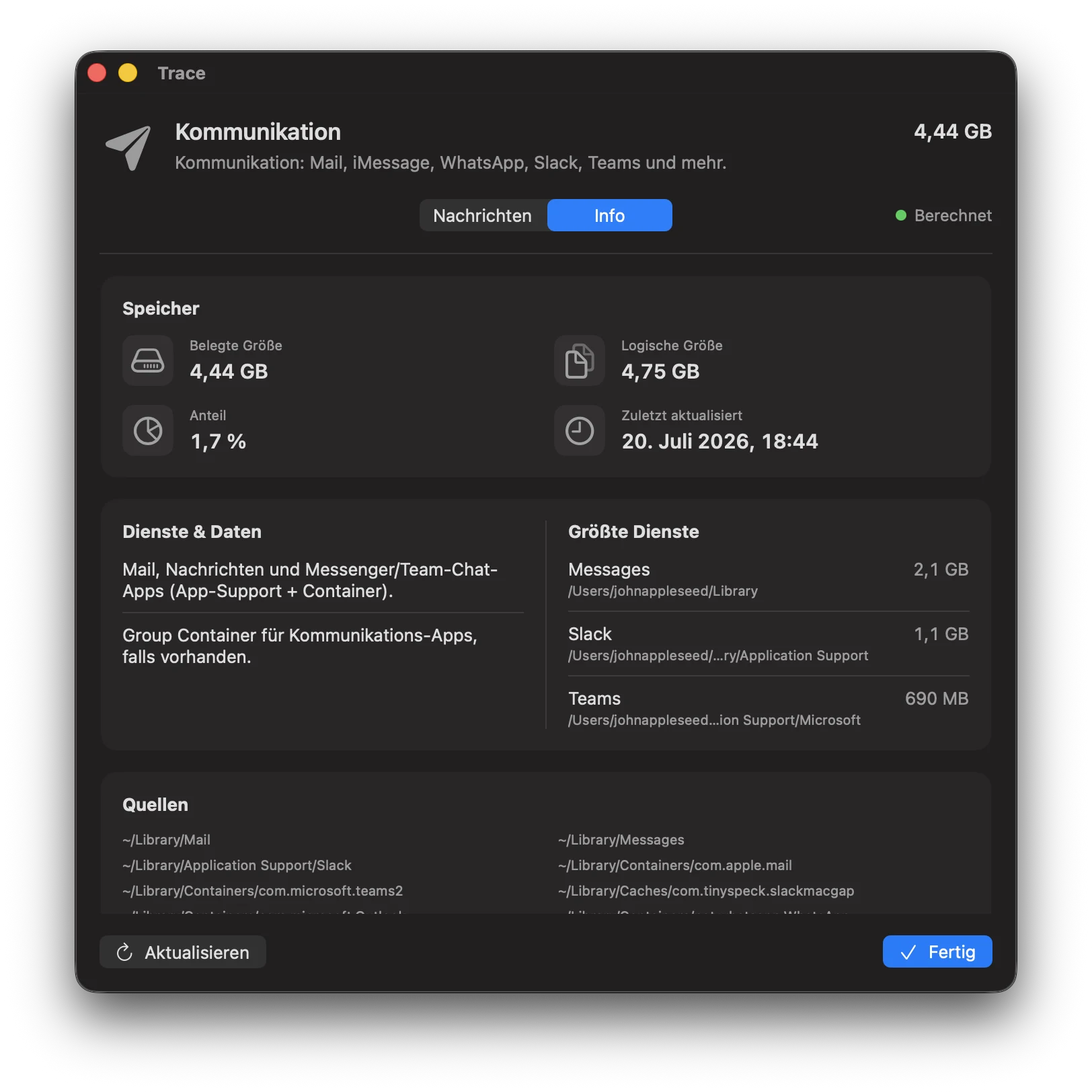Close the Trace window with red button

[97, 73]
